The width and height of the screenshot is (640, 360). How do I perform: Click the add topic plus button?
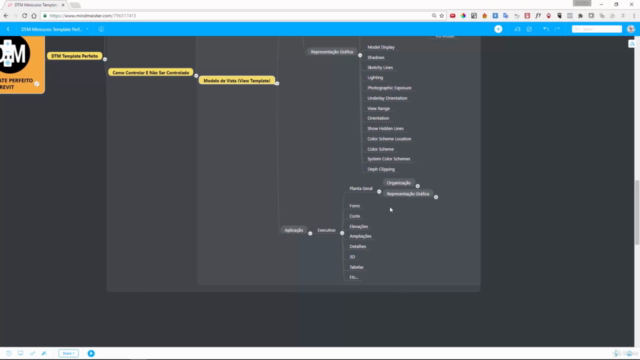pos(498,29)
